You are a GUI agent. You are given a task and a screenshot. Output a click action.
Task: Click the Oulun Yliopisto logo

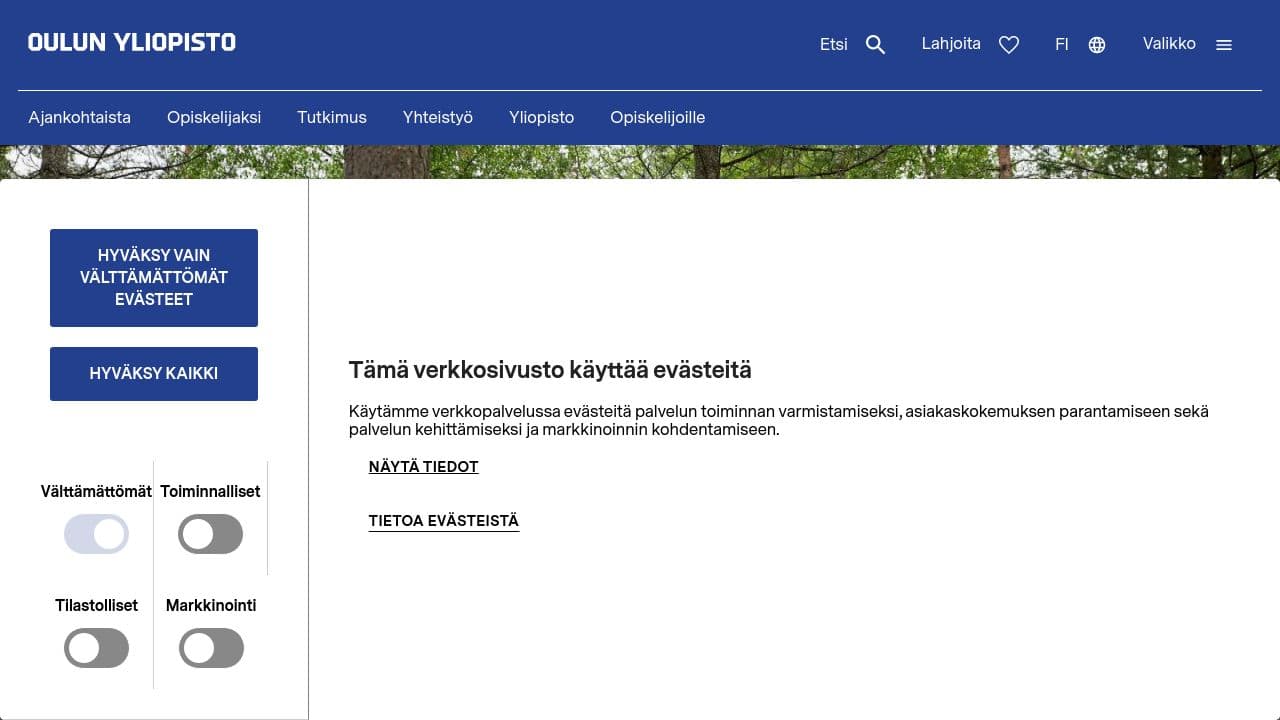tap(131, 42)
